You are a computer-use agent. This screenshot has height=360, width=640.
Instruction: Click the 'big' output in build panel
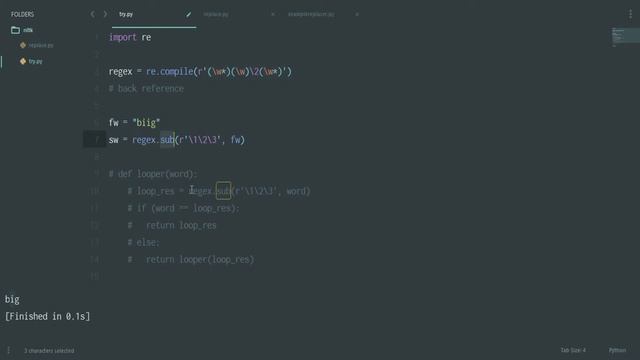click(12, 300)
